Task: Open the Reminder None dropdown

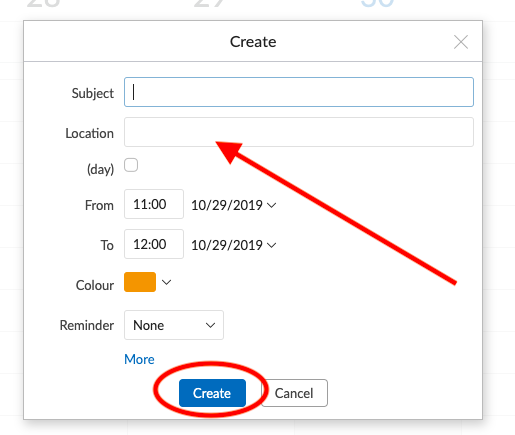Action: [x=174, y=325]
